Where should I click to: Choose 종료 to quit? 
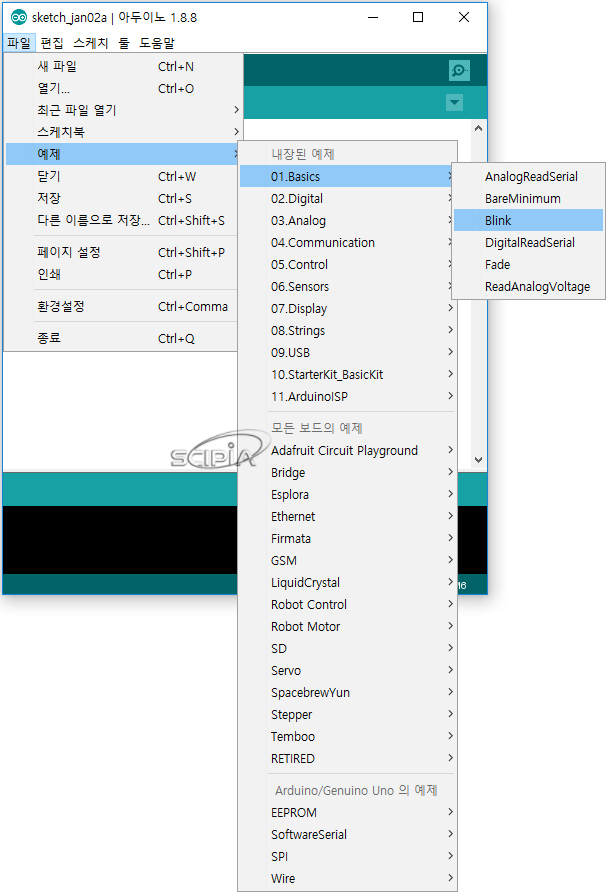pyautogui.click(x=123, y=338)
